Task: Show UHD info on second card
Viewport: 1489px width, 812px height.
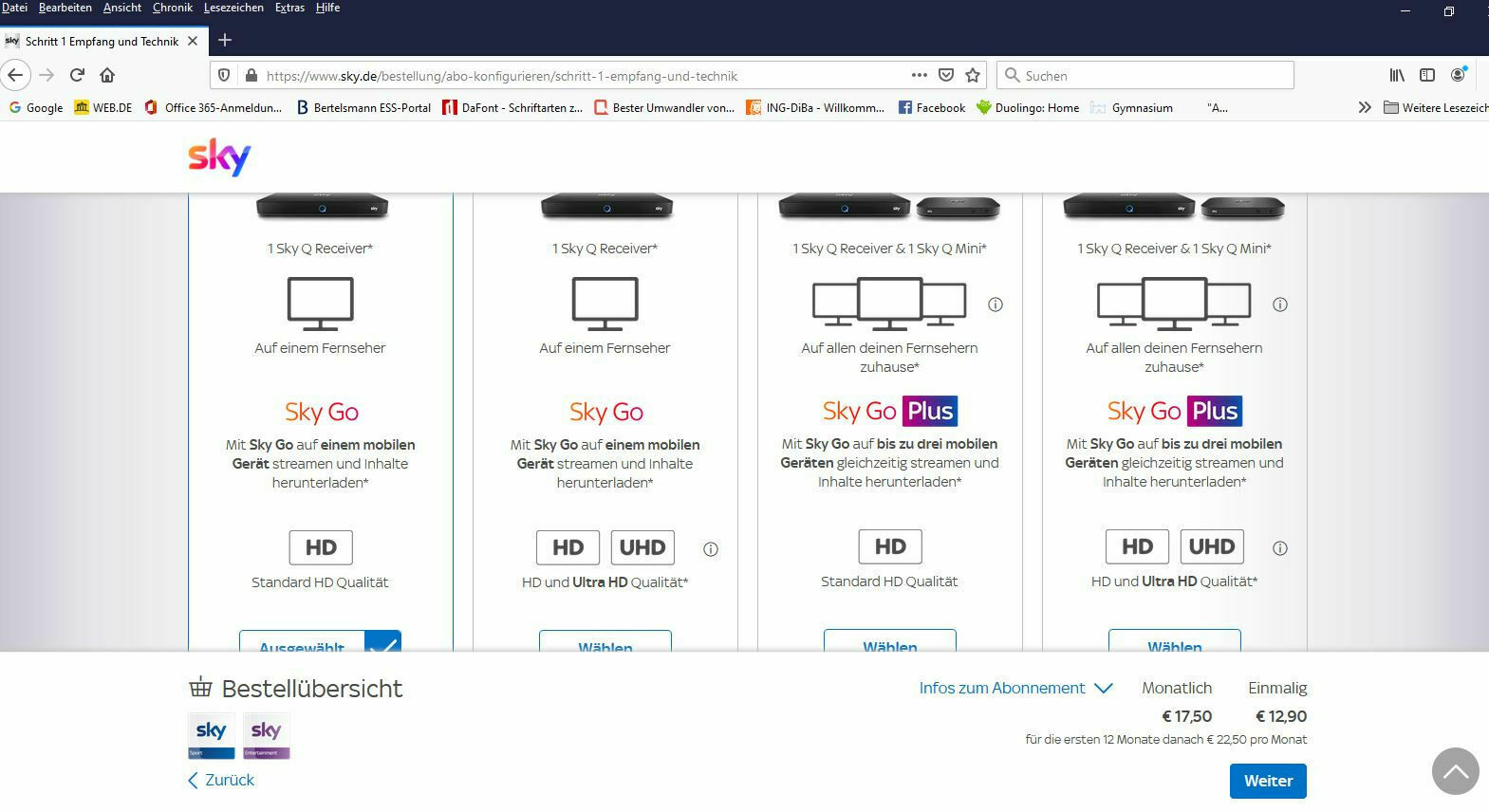Action: click(x=711, y=549)
